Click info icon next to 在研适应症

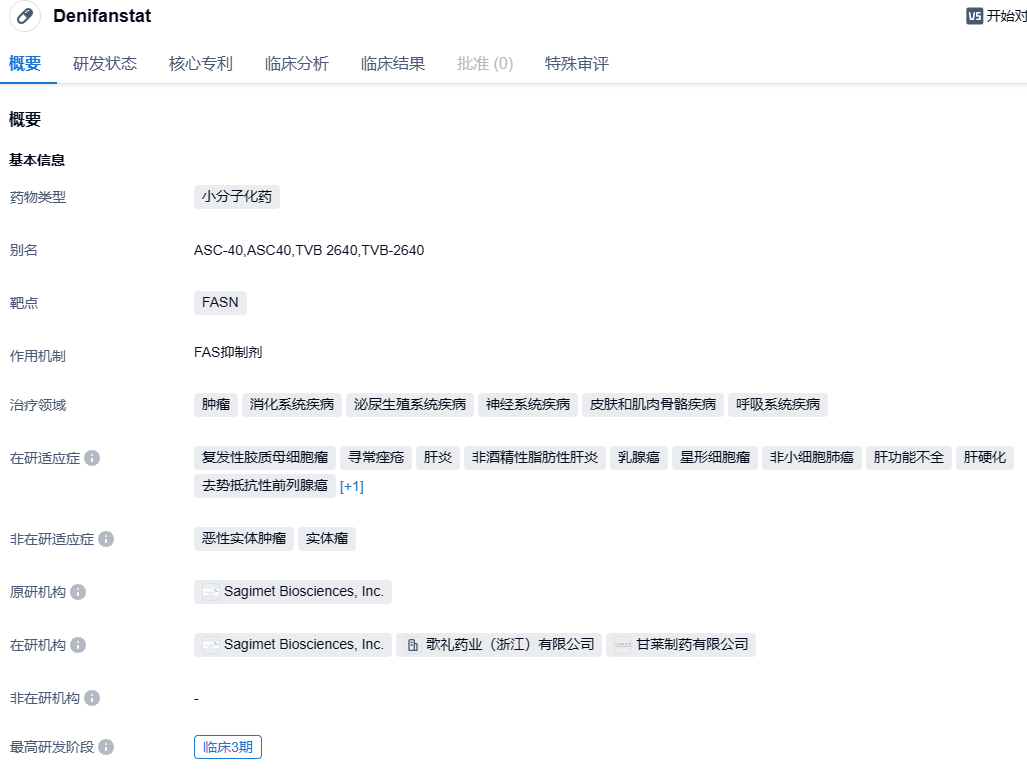pyautogui.click(x=92, y=458)
